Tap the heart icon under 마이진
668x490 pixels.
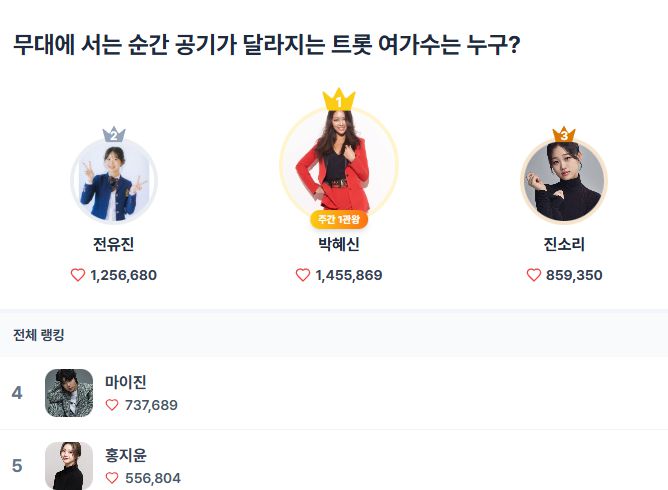113,405
